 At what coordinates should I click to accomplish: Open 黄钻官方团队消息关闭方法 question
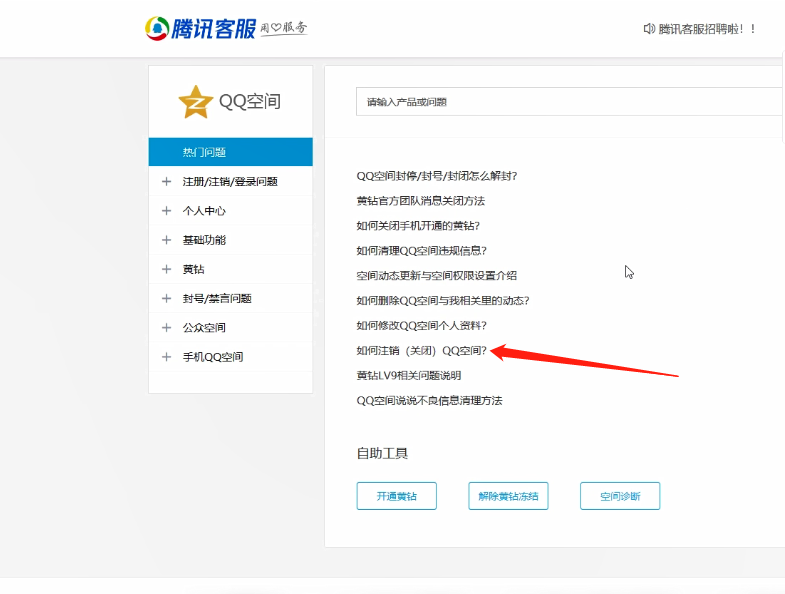tap(421, 201)
